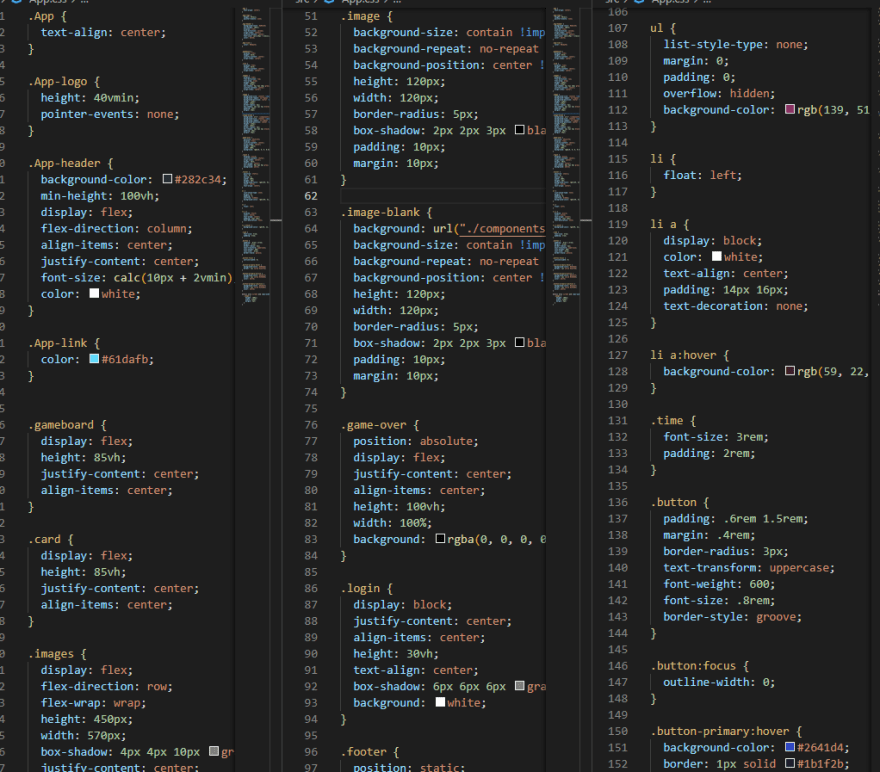
Task: Click white swatch in .App-header color
Action: pyautogui.click(x=94, y=293)
